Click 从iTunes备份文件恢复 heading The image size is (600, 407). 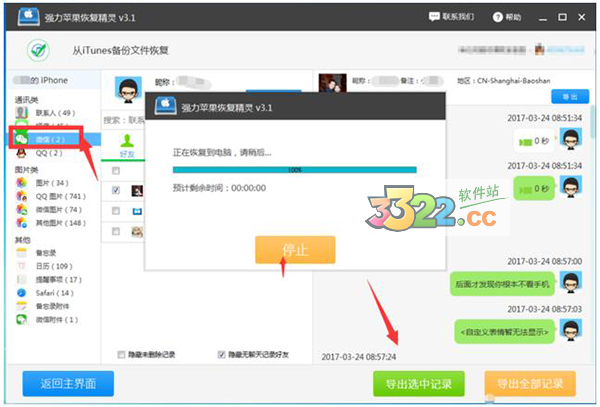tap(121, 50)
